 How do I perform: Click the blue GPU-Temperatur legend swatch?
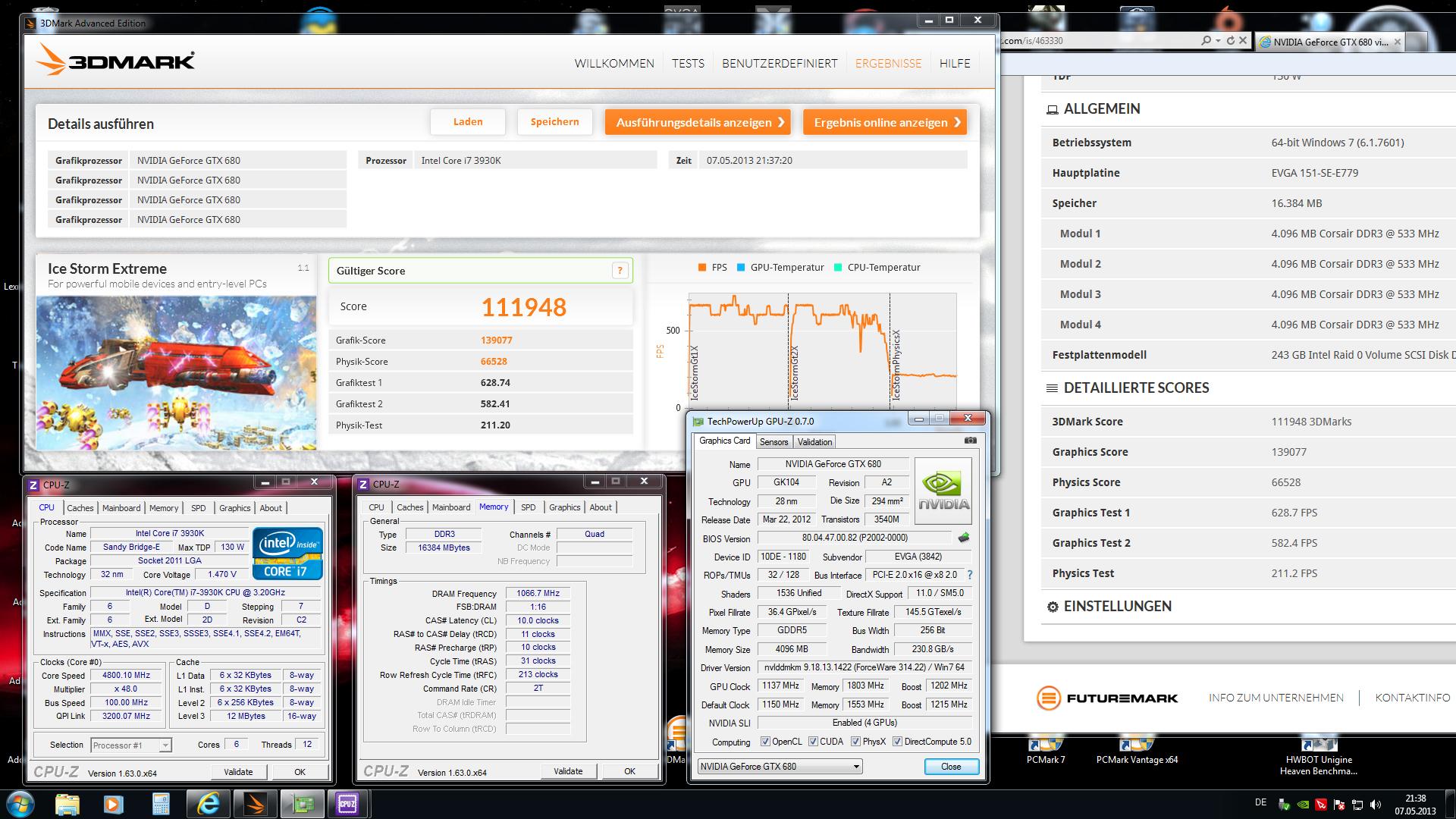point(740,267)
